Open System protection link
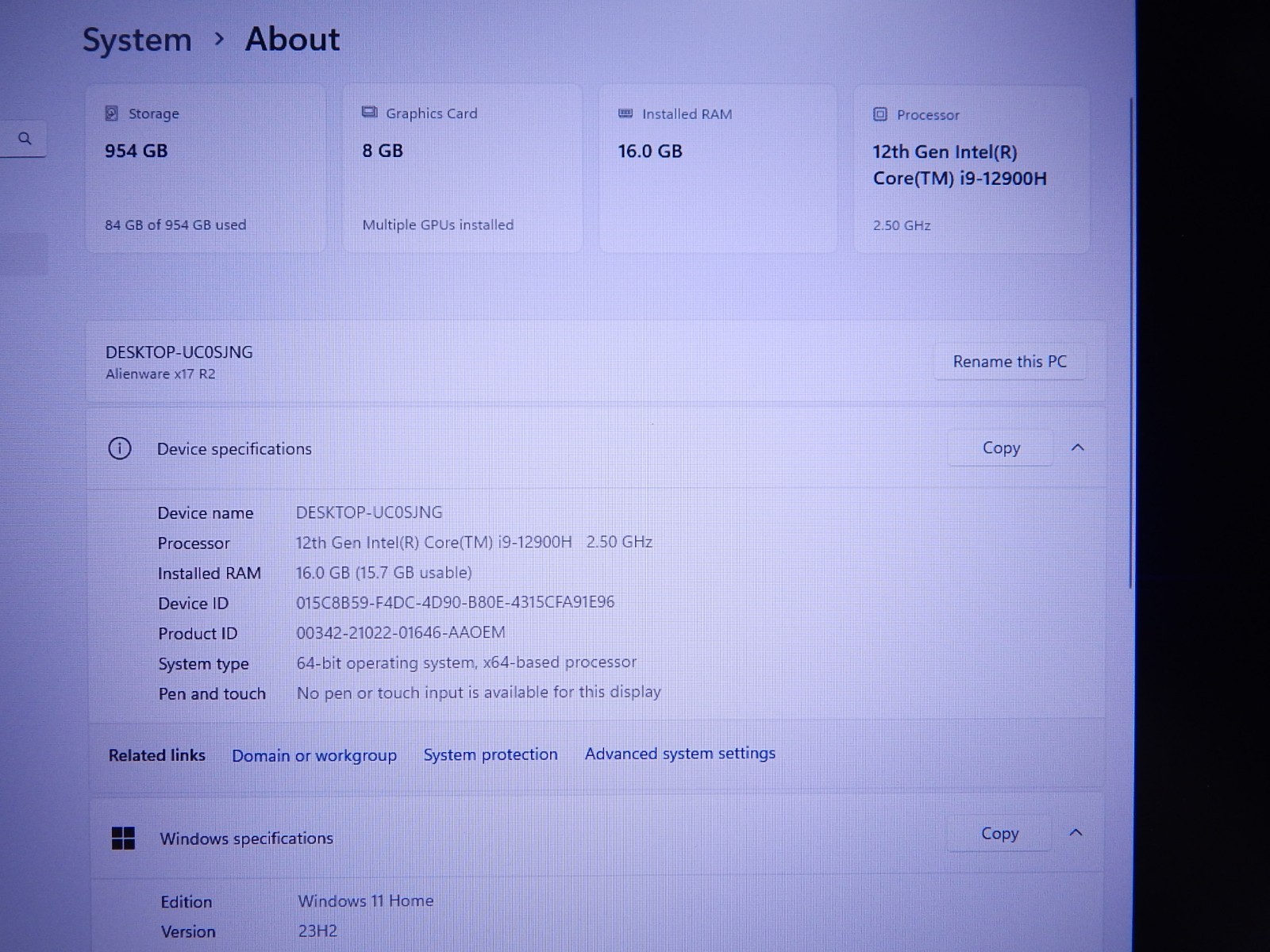Viewport: 1270px width, 952px height. (491, 754)
